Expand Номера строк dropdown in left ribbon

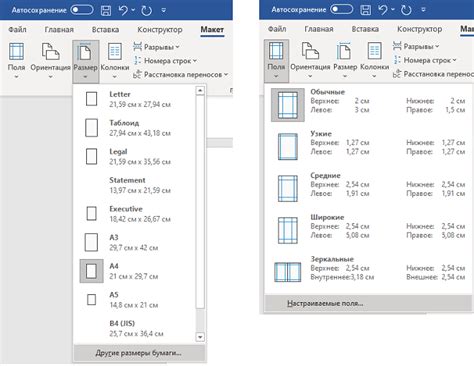click(165, 61)
